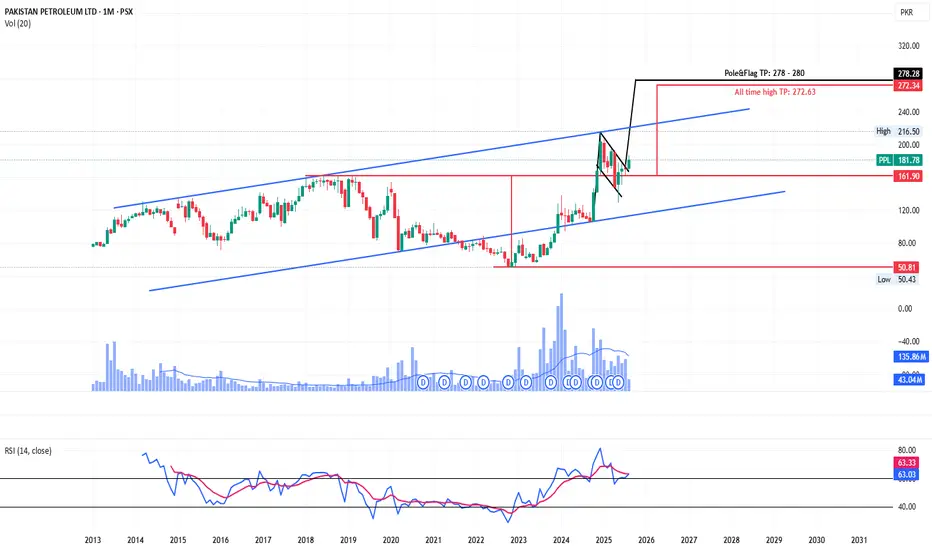Click the 2019 label on time axis

click(x=348, y=540)
